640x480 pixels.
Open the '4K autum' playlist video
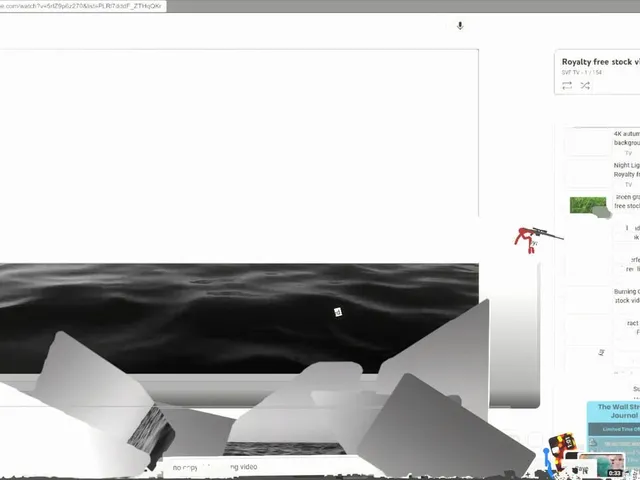point(627,138)
